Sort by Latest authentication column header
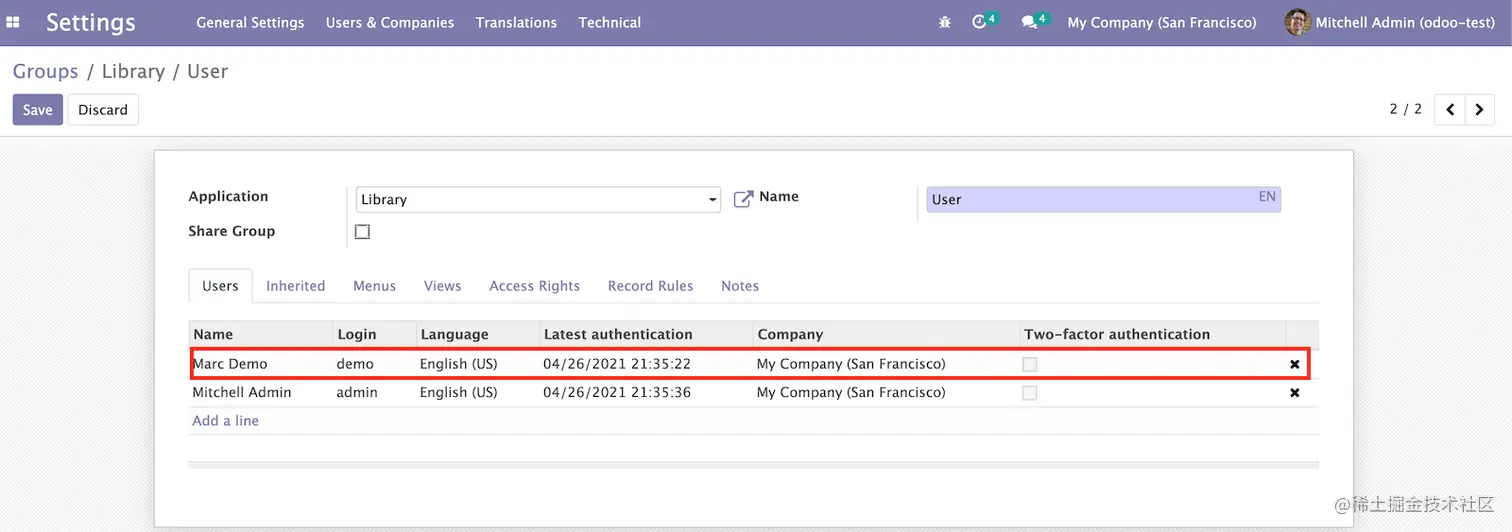The height and width of the screenshot is (532, 1512). click(x=646, y=335)
